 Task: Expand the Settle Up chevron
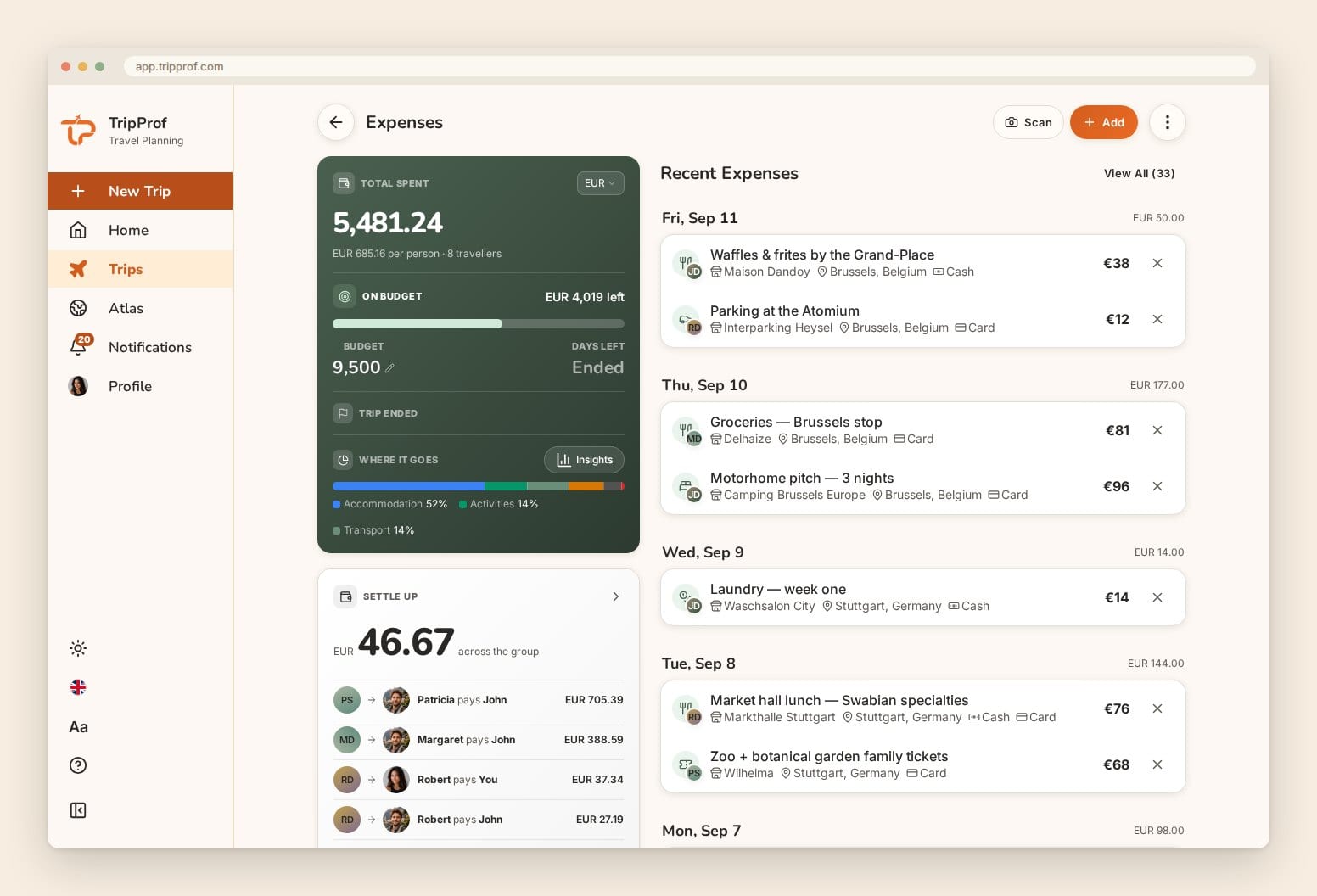click(x=616, y=596)
